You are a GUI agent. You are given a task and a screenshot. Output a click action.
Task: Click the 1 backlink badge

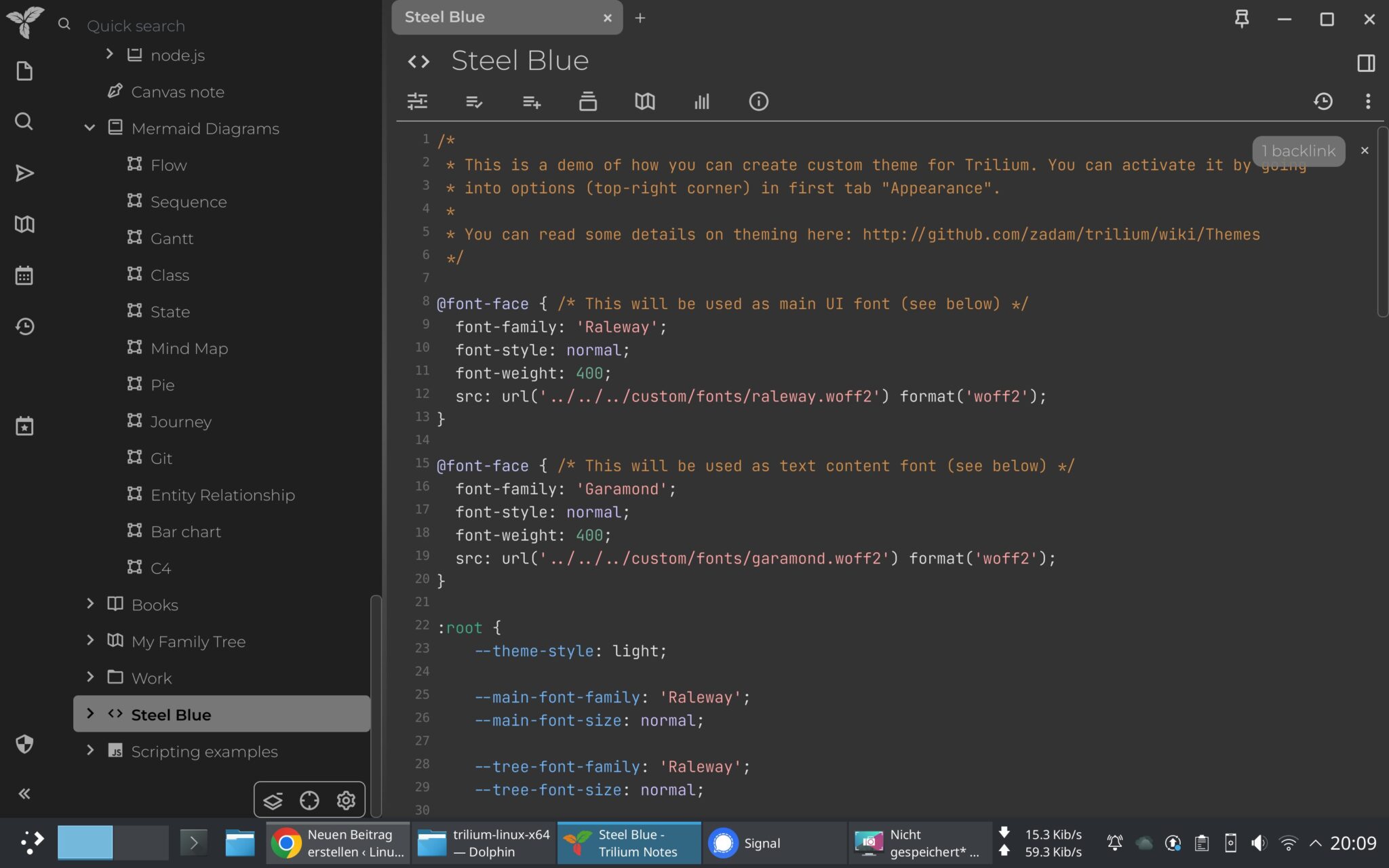coord(1298,151)
